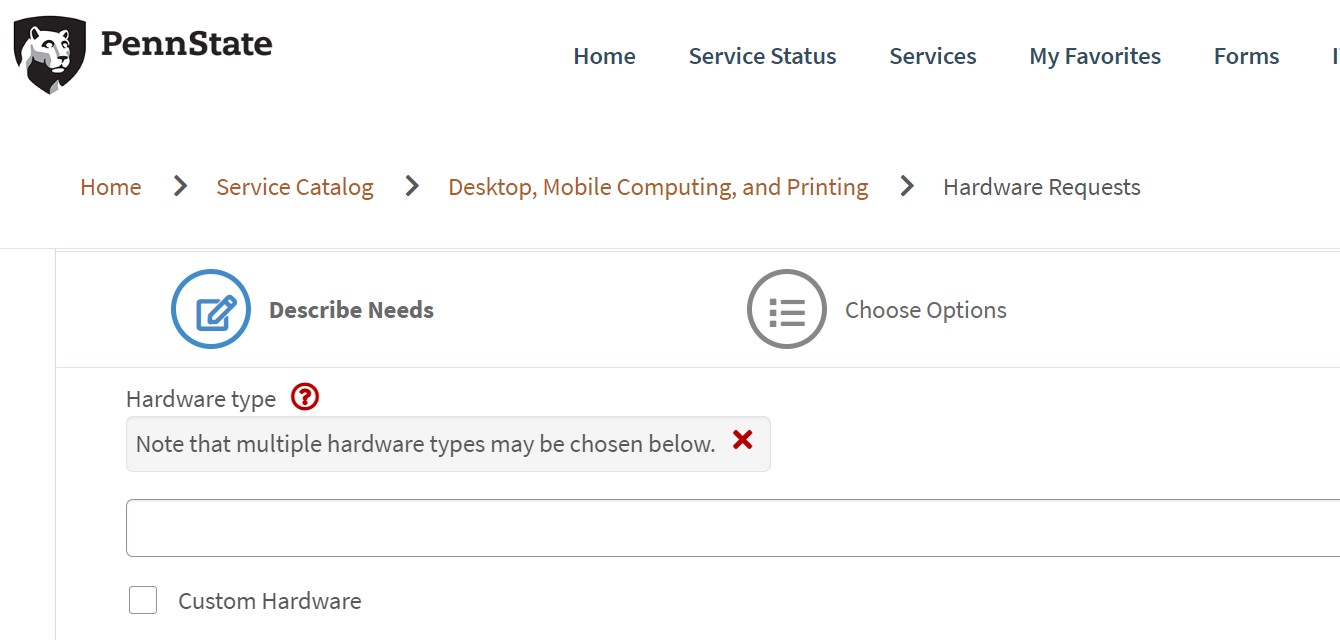The width and height of the screenshot is (1340, 640).
Task: Open Home in top navigation bar
Action: (604, 57)
